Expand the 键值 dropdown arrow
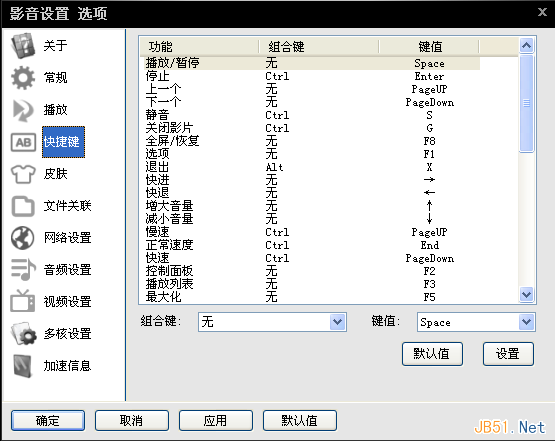This screenshot has width=555, height=441. [527, 322]
